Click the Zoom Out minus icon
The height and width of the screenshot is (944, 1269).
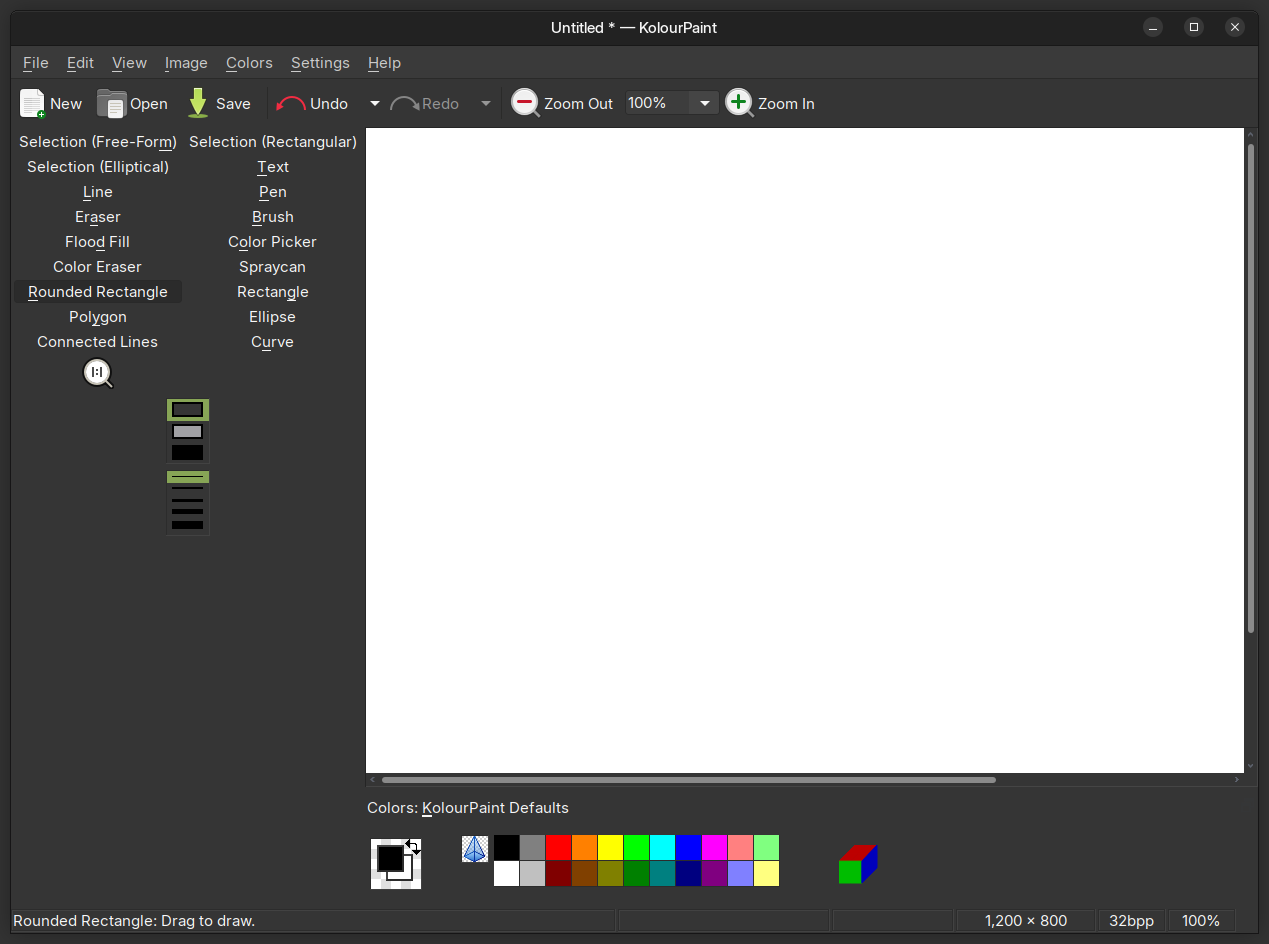[525, 103]
